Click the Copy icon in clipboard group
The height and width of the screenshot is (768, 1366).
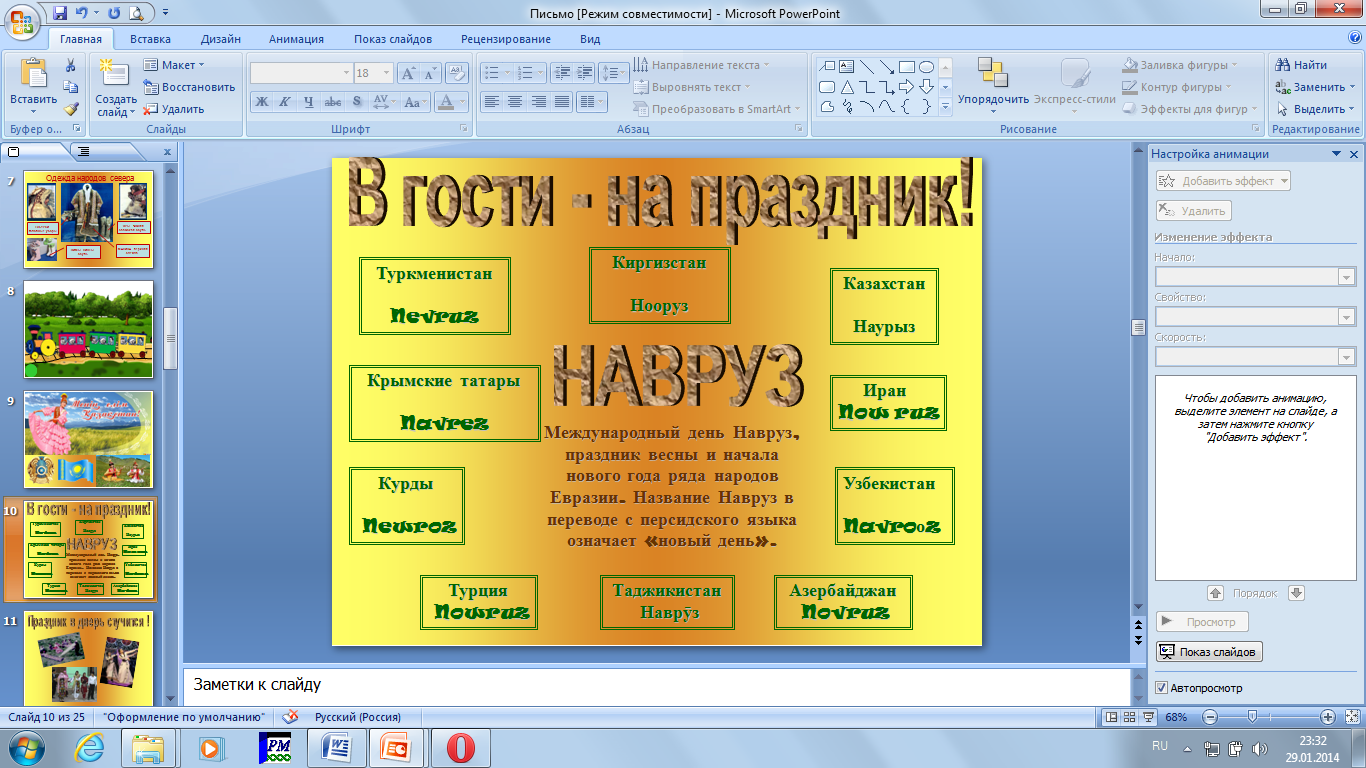point(70,87)
